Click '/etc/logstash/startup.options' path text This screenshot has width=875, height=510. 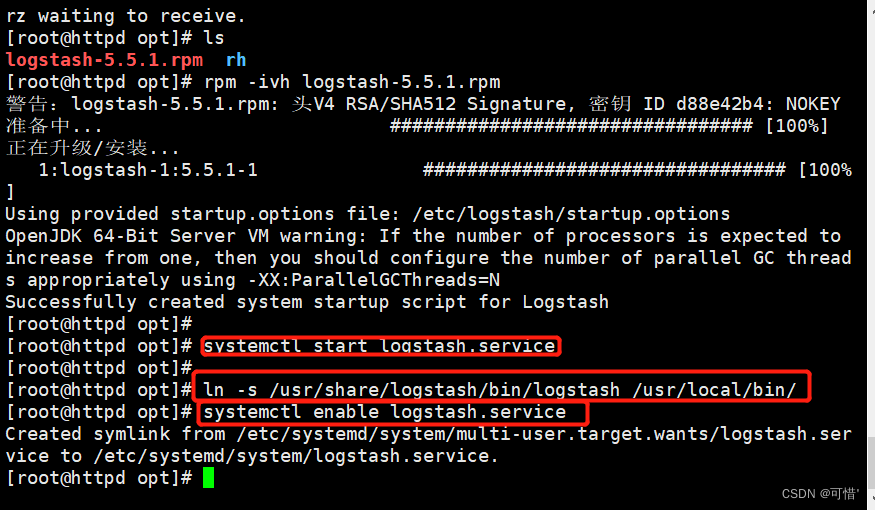click(571, 214)
